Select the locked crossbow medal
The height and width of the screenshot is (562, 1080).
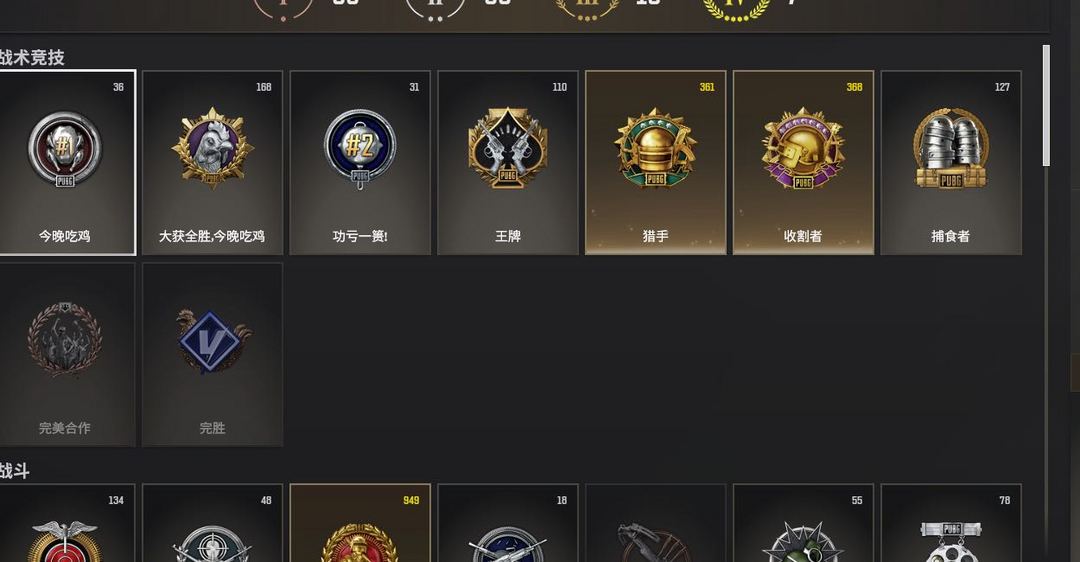click(x=656, y=523)
